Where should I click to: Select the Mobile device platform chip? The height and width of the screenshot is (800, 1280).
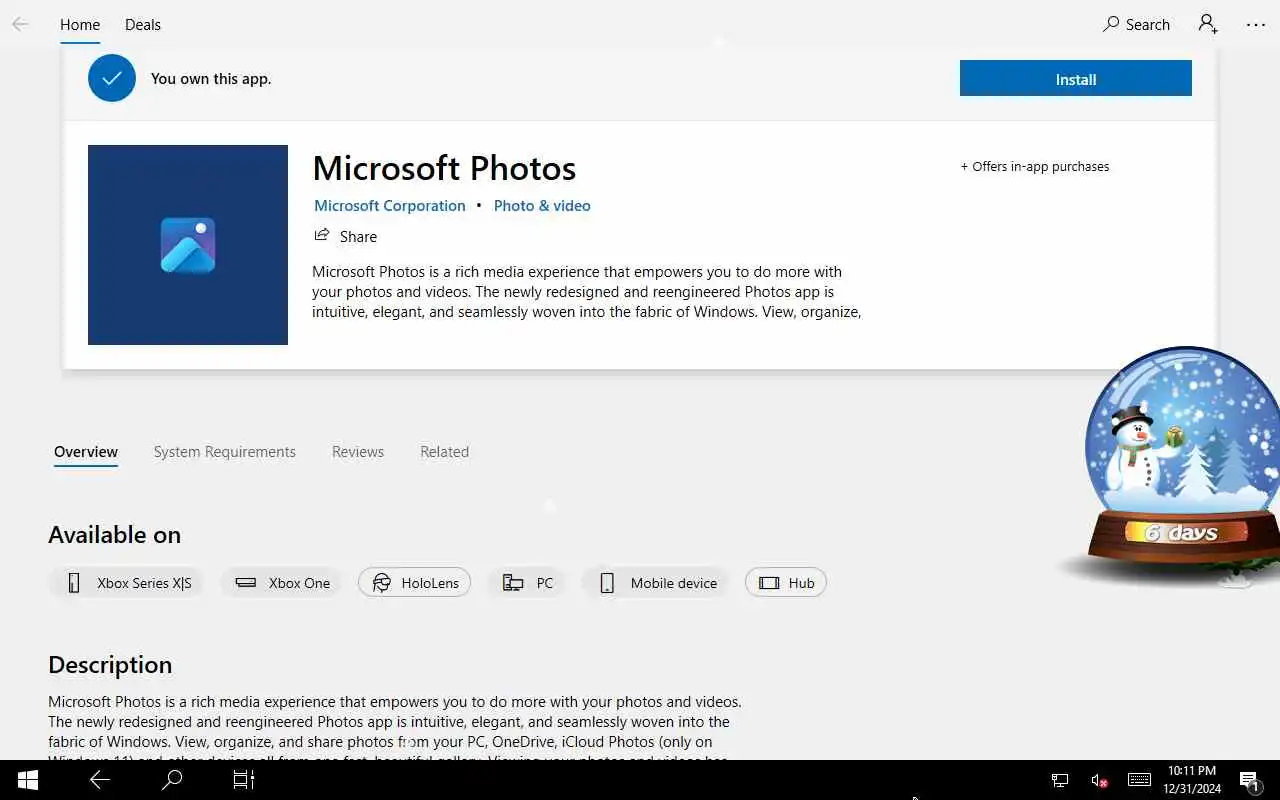pos(656,583)
